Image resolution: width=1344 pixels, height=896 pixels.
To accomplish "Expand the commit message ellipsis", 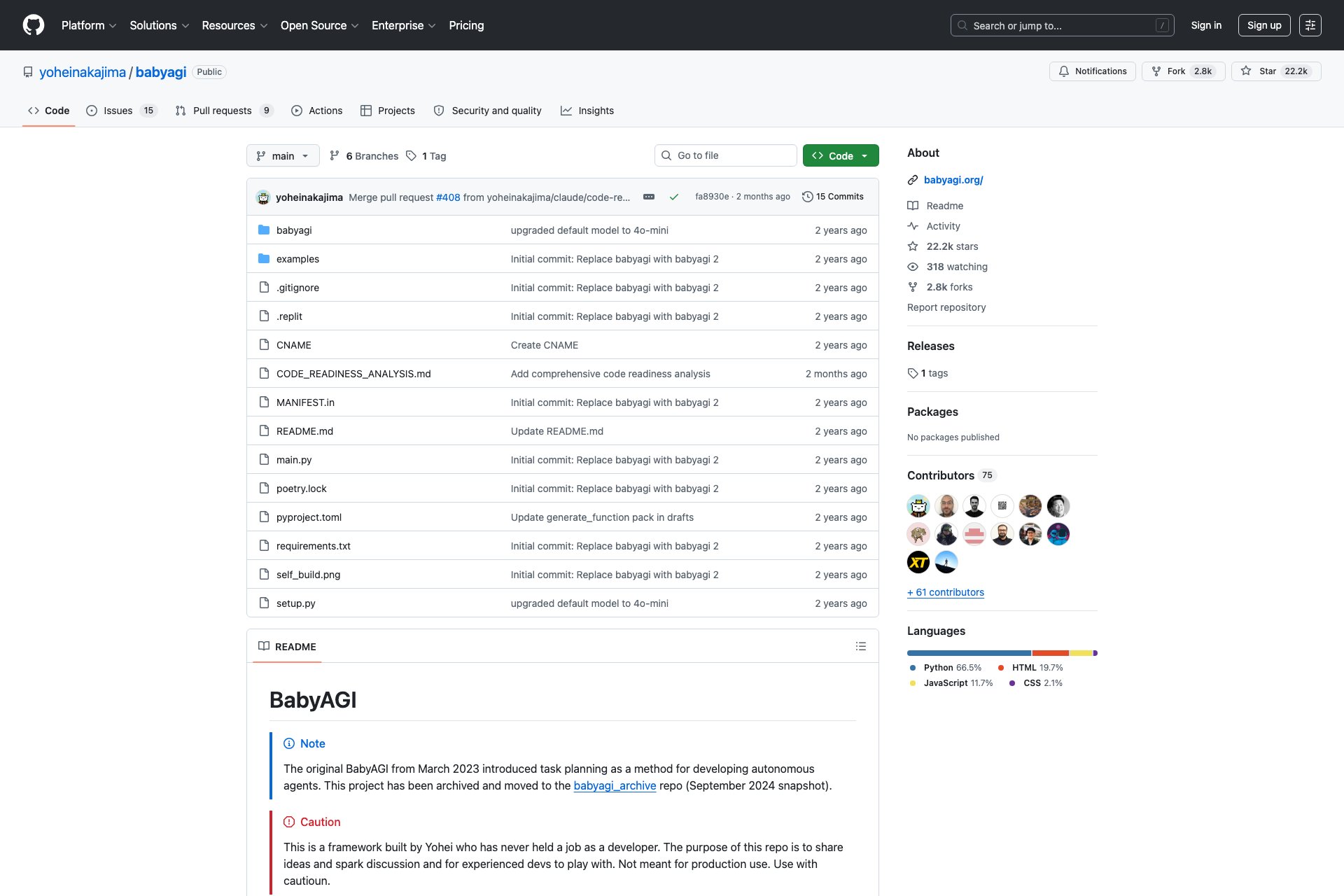I will (649, 197).
